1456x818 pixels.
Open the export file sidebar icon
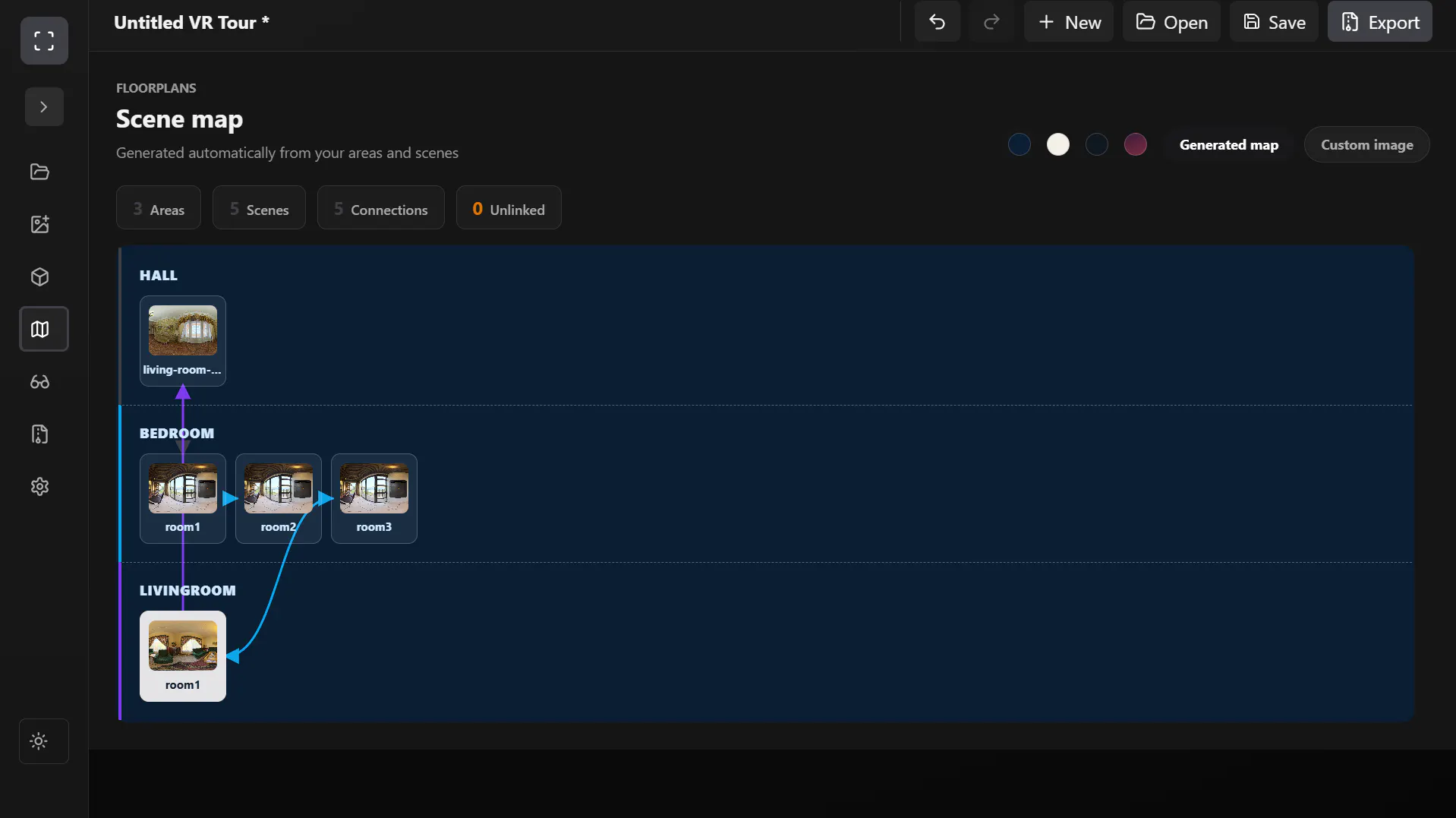click(40, 434)
